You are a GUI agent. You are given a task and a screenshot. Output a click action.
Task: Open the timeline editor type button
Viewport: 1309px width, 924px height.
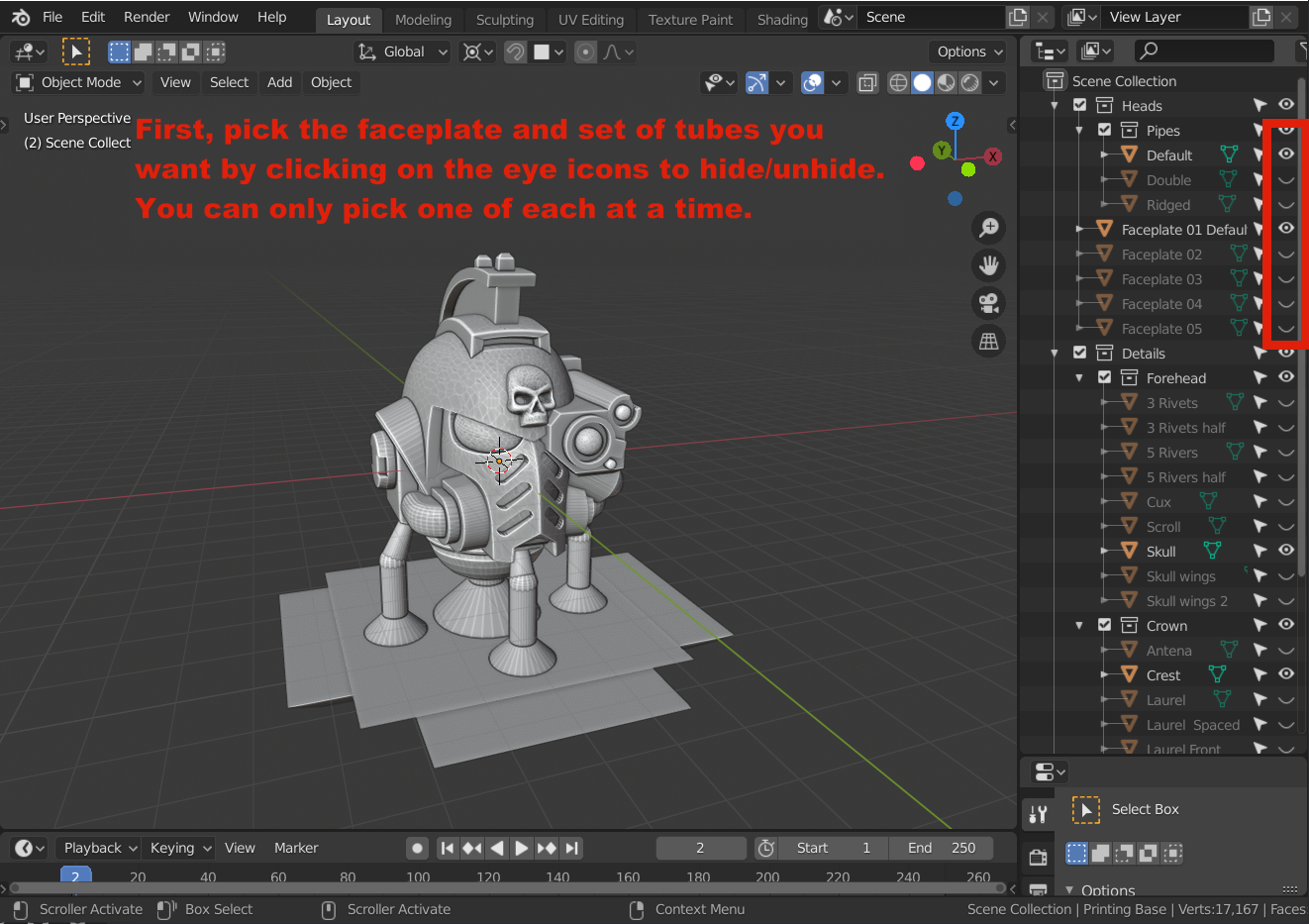(28, 848)
